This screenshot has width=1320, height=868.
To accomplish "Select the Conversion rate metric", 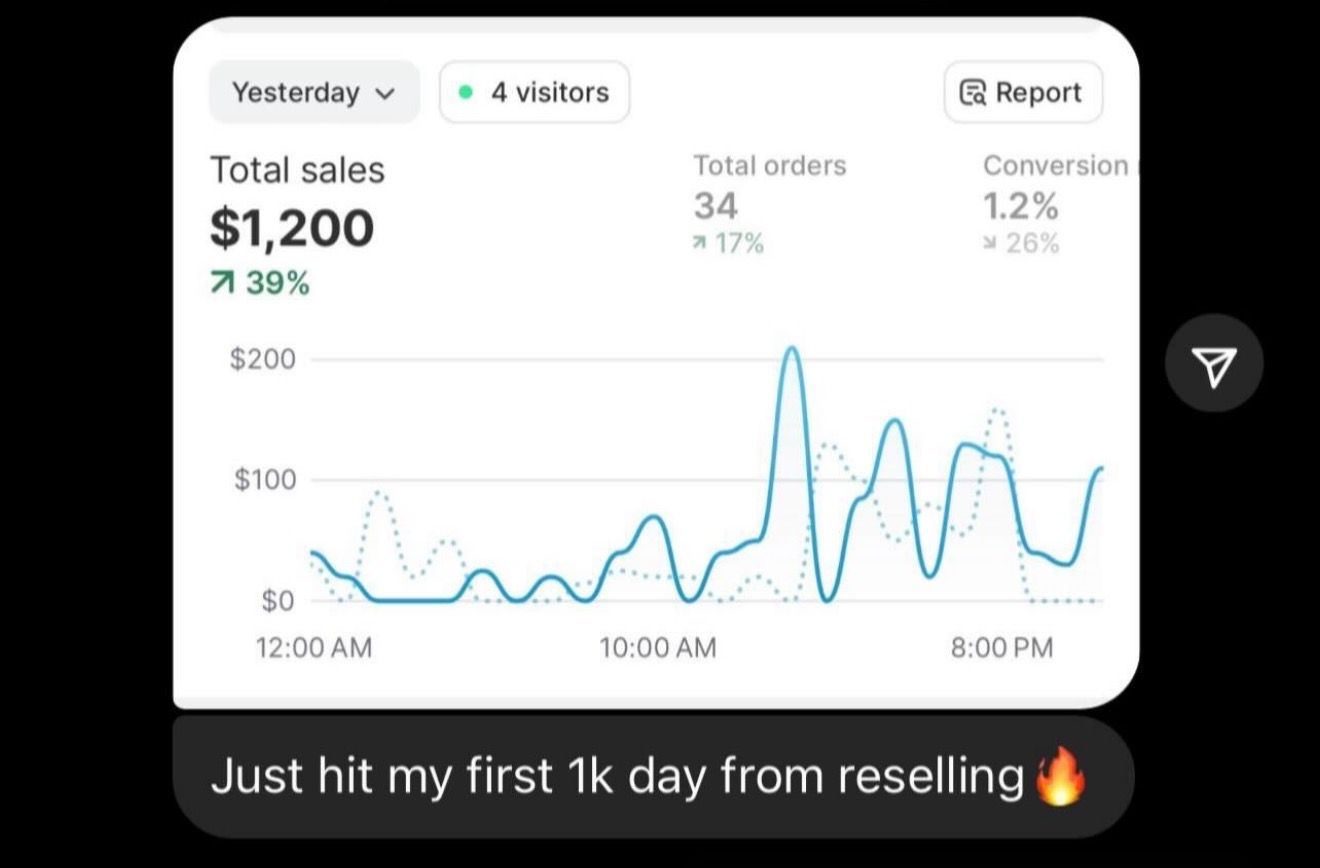I will (x=1056, y=165).
